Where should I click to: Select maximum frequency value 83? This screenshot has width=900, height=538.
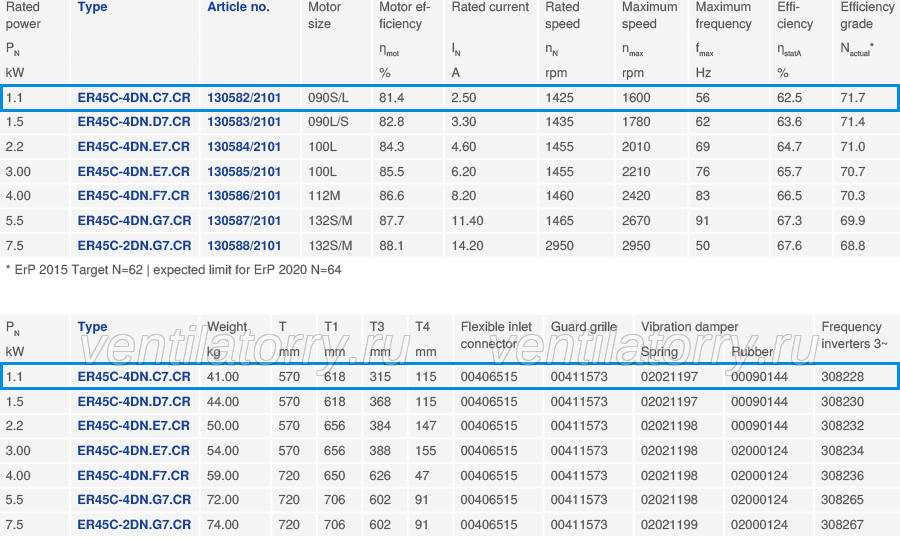click(703, 196)
